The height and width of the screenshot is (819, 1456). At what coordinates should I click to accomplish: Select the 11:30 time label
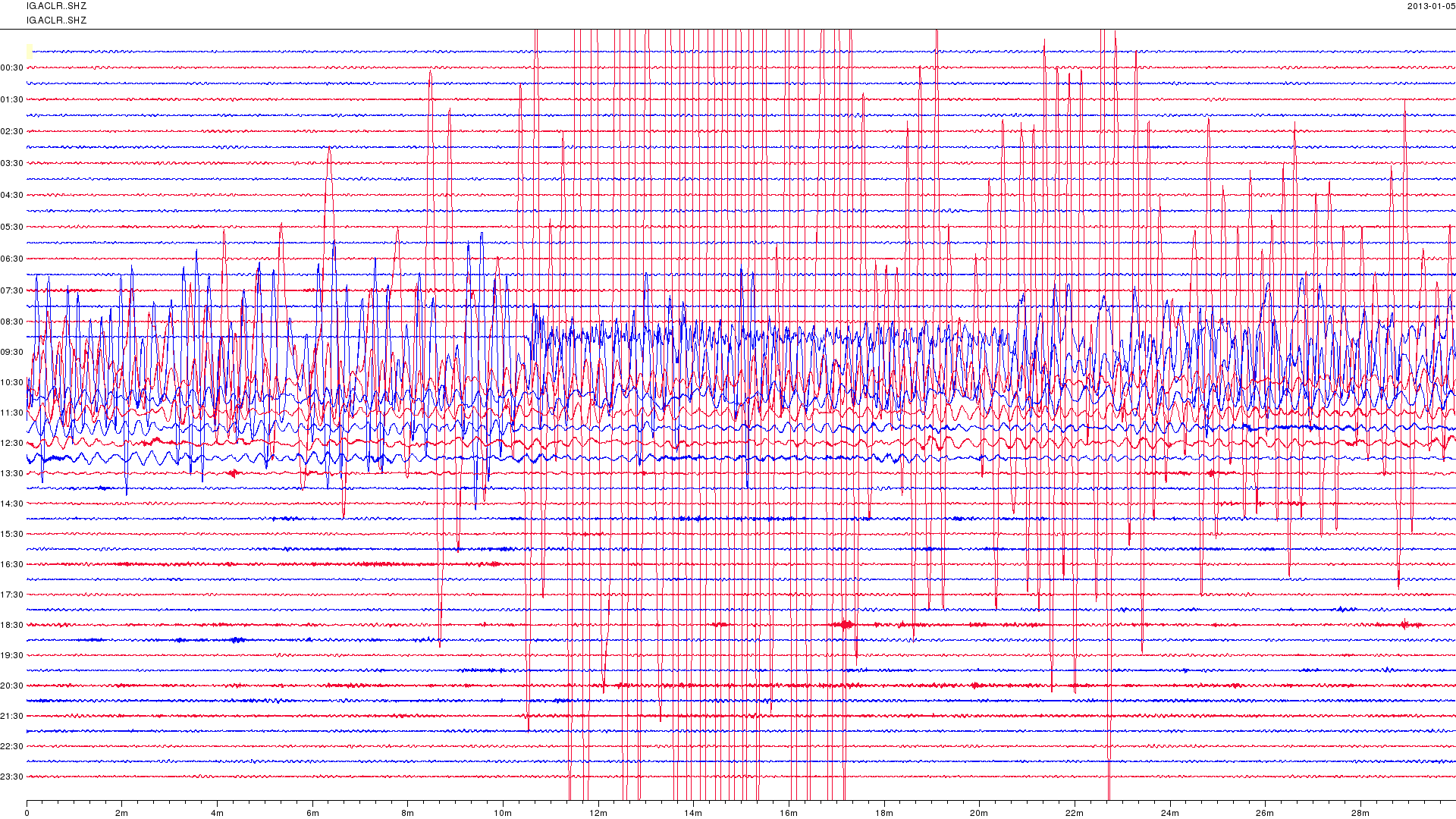(12, 413)
